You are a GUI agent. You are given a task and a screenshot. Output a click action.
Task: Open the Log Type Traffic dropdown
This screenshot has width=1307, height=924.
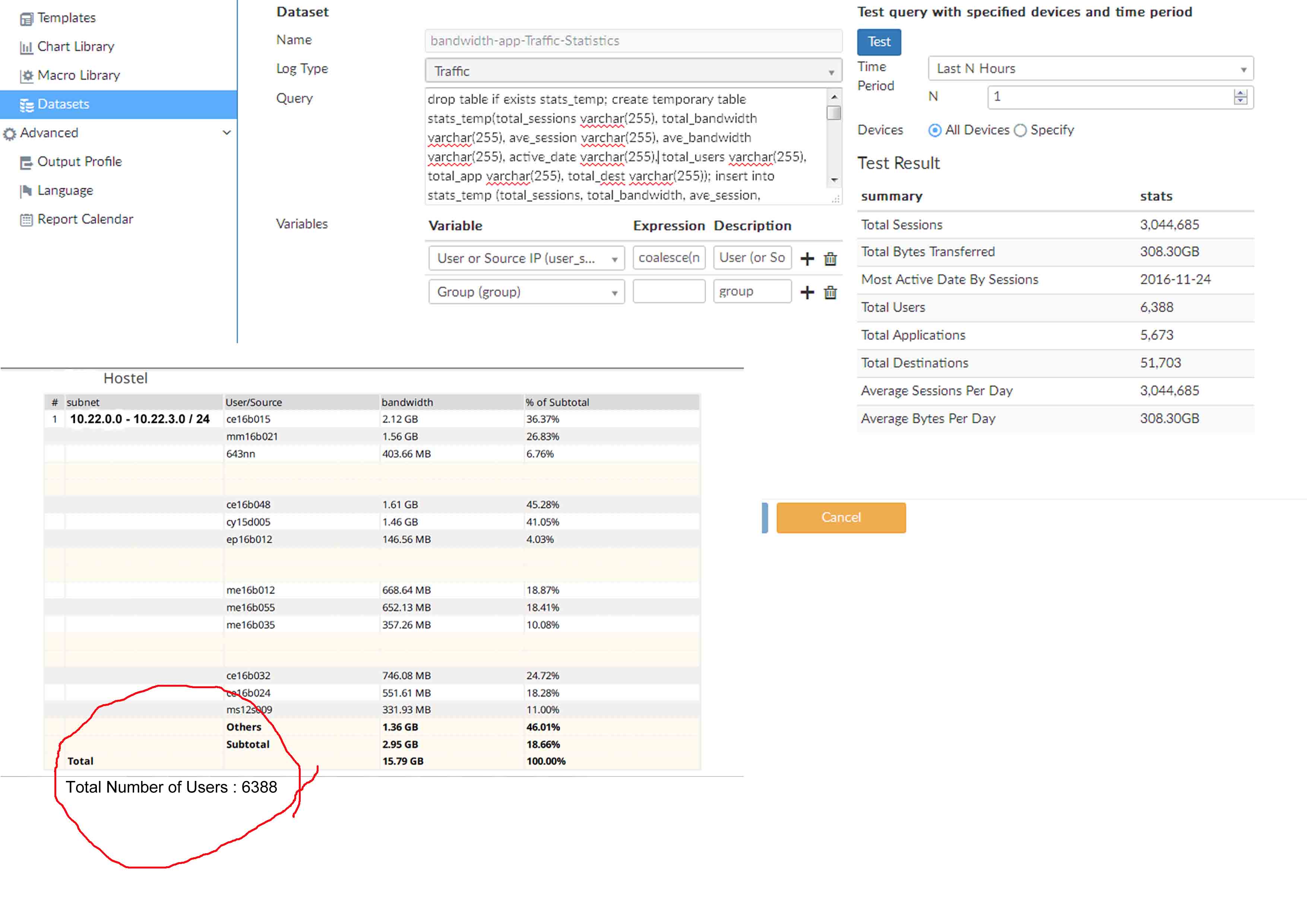click(x=633, y=71)
